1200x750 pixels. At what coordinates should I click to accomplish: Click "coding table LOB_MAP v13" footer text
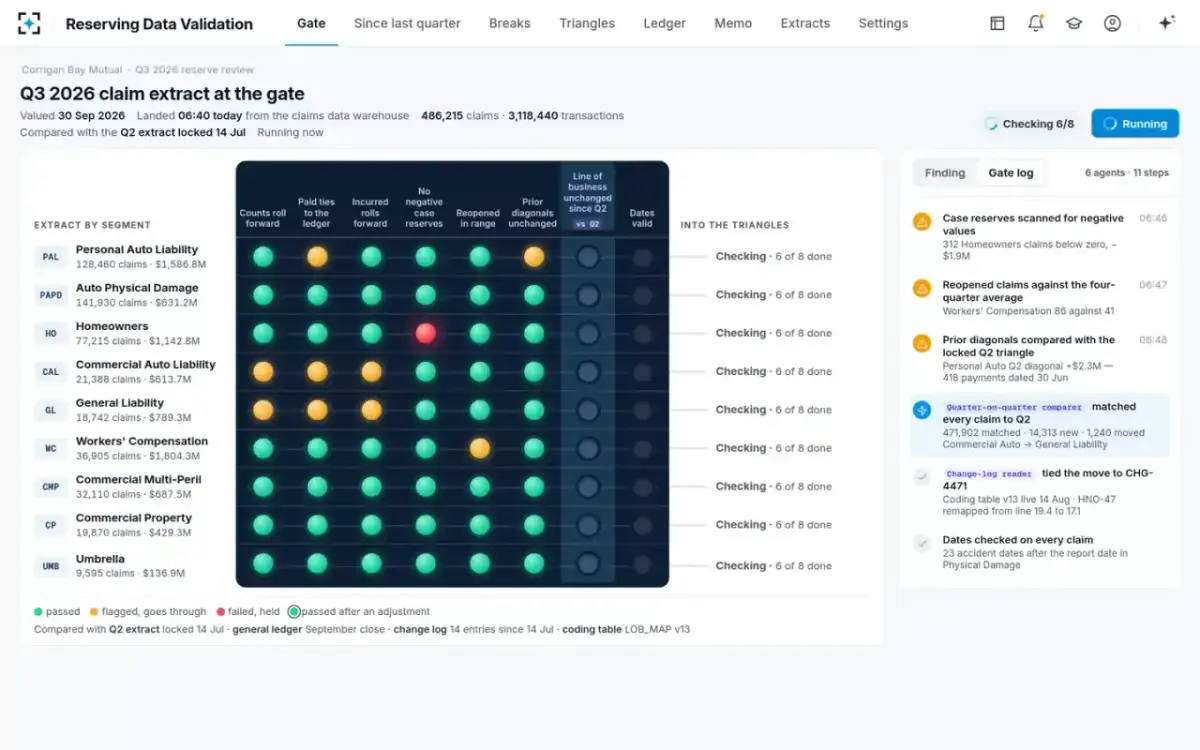(x=626, y=630)
